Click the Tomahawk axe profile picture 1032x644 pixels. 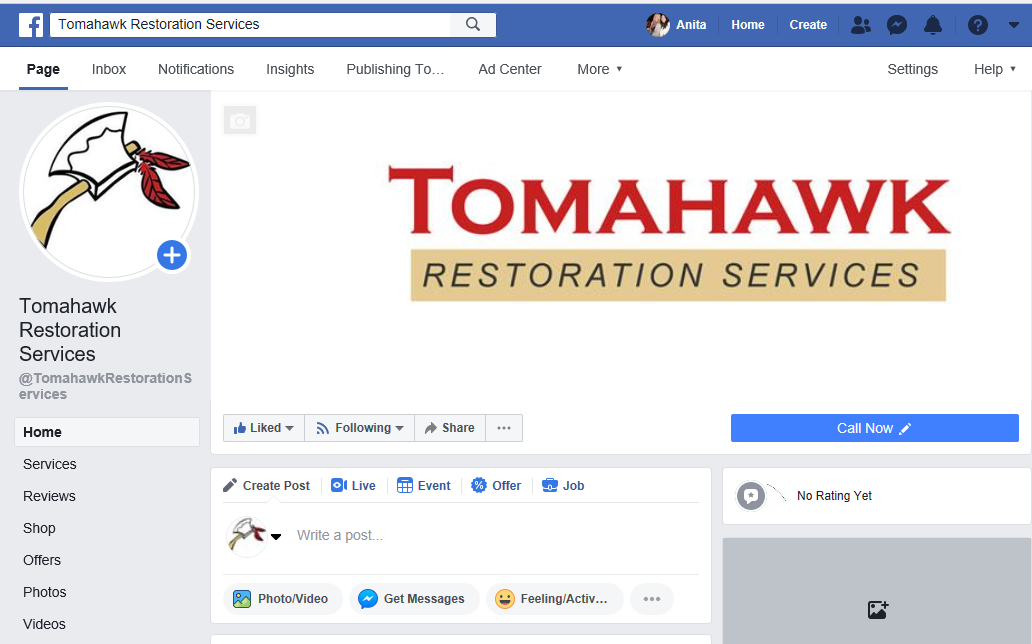[109, 192]
